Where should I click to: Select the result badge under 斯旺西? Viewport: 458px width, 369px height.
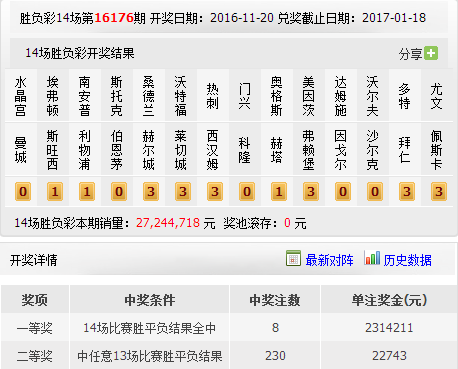tap(55, 192)
